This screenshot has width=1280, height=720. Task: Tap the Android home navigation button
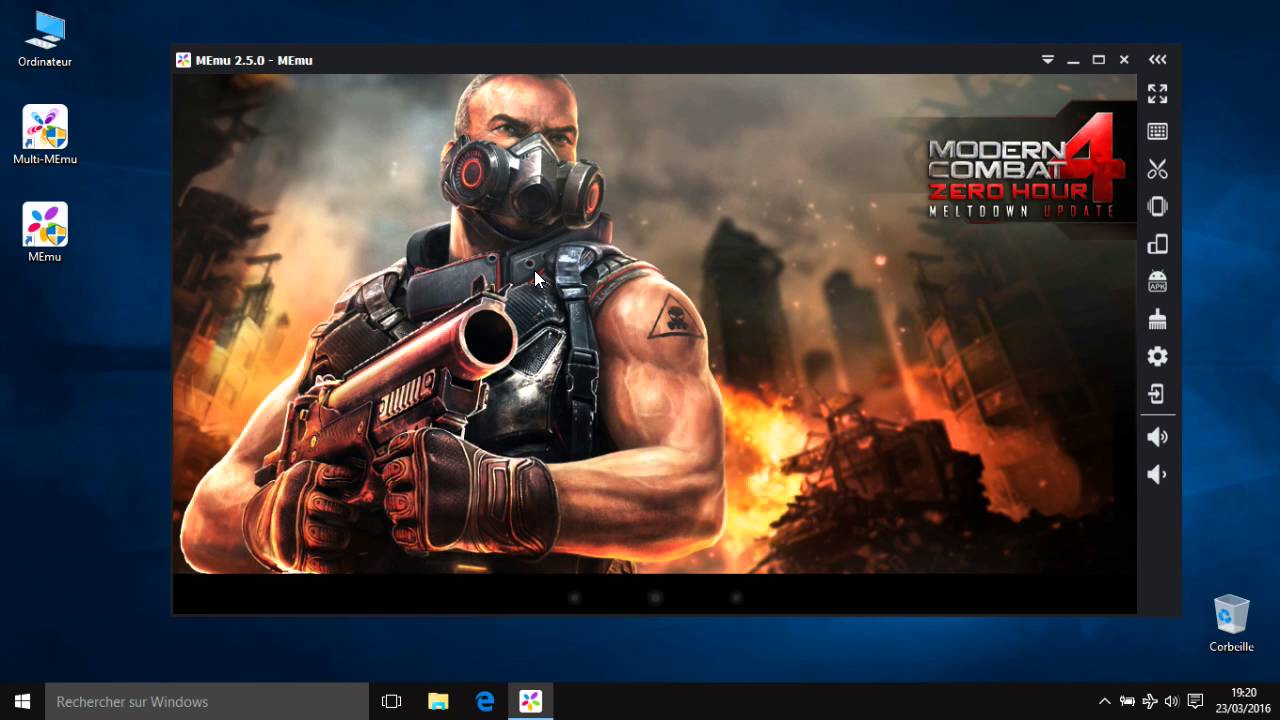click(655, 598)
